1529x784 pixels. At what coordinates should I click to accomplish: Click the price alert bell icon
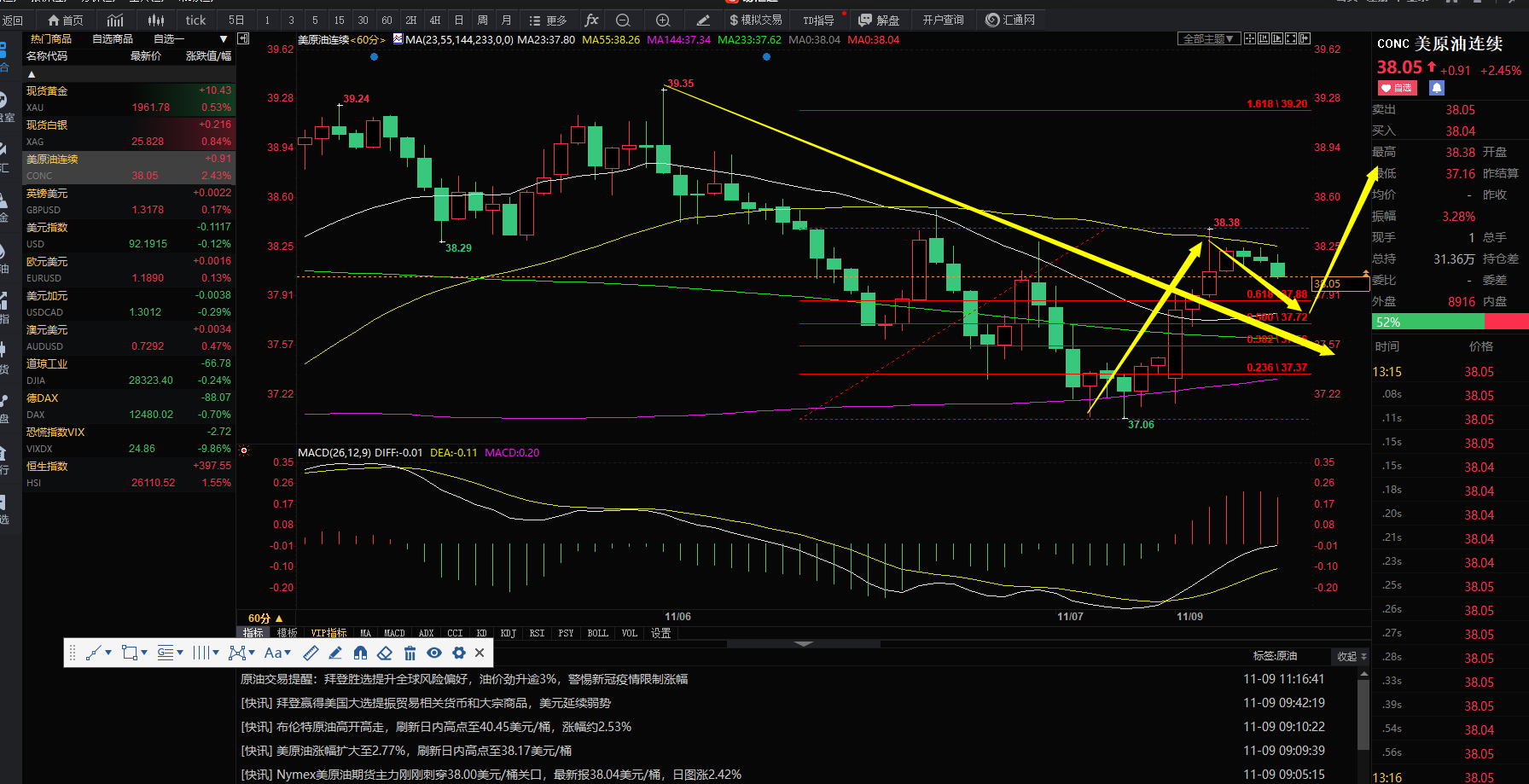pos(1437,88)
